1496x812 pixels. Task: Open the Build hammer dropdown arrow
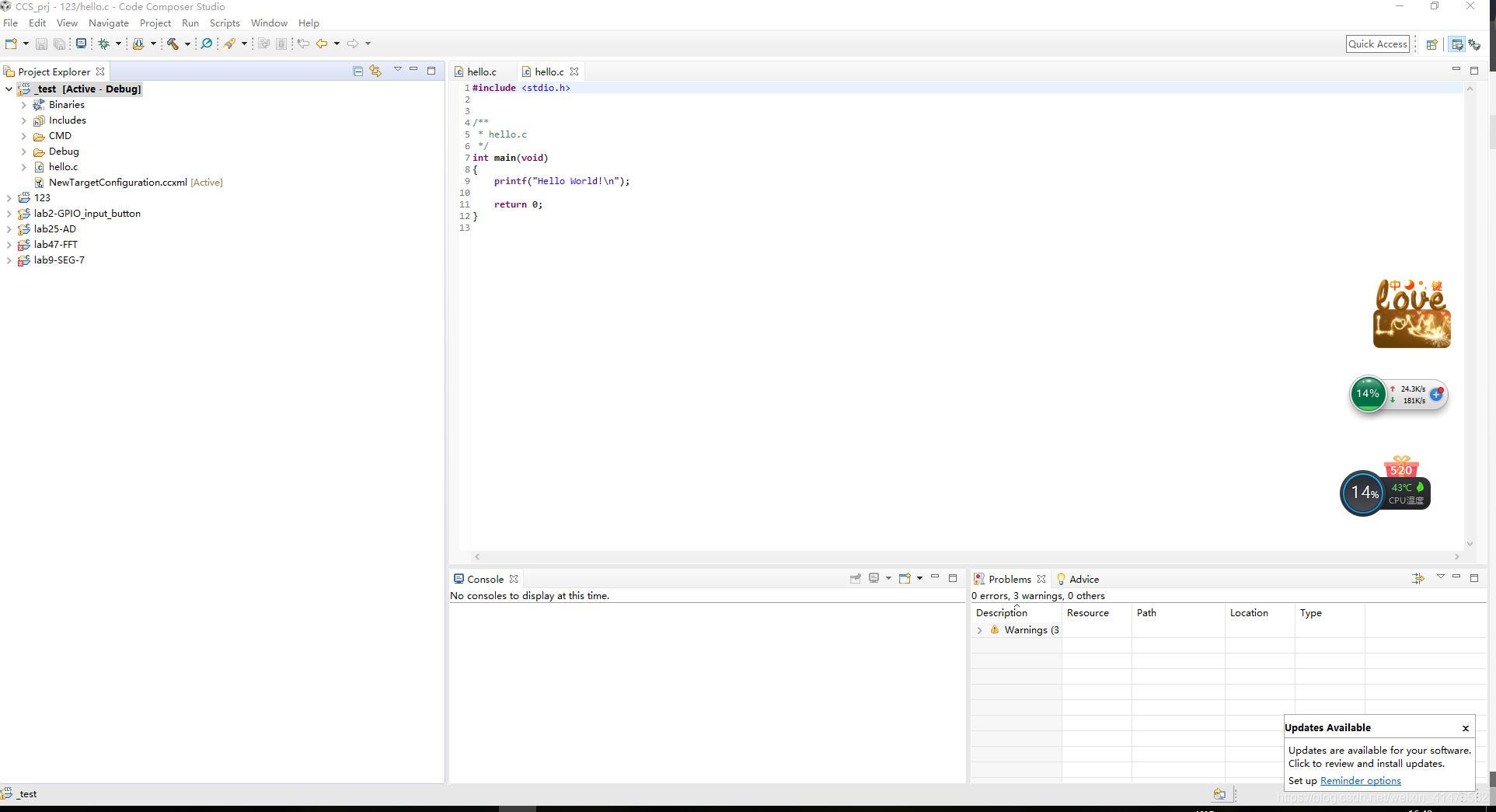click(x=187, y=44)
